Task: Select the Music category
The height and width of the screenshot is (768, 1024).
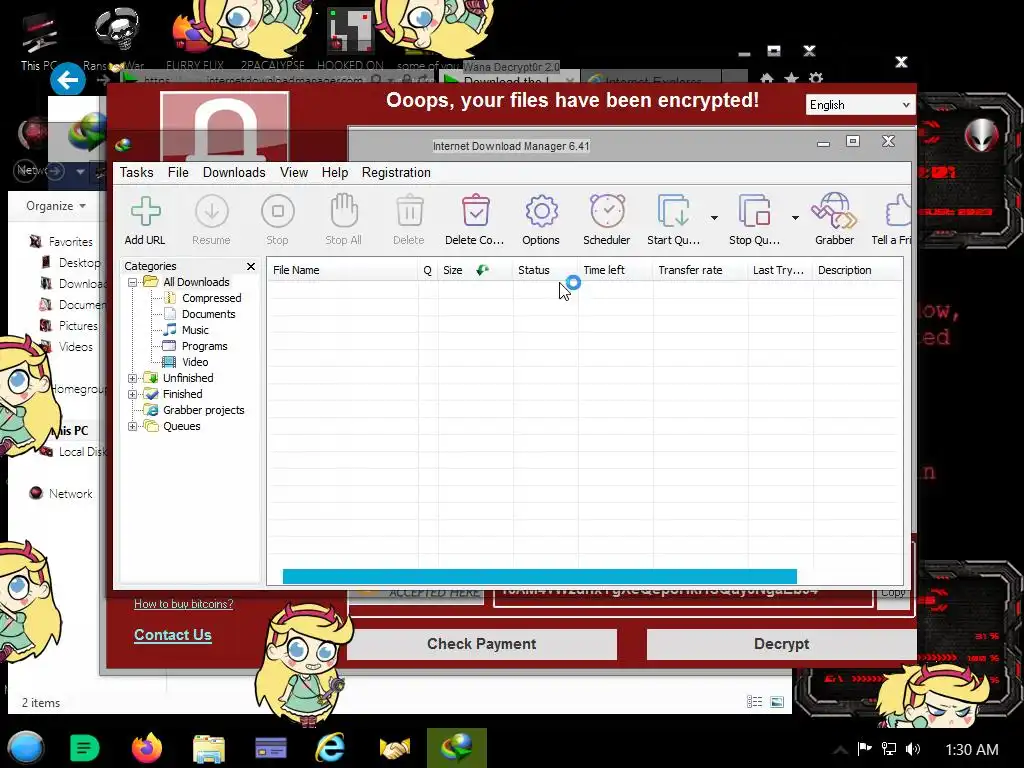Action: click(195, 330)
